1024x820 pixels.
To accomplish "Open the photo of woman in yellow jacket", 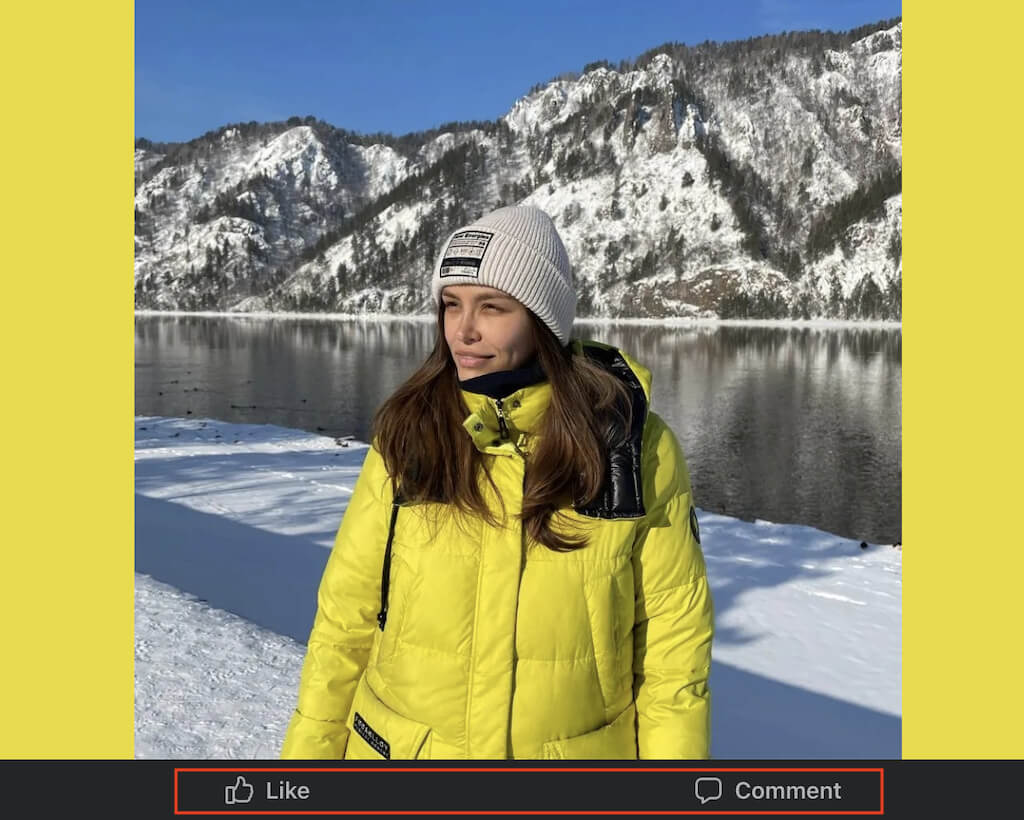I will click(x=518, y=379).
